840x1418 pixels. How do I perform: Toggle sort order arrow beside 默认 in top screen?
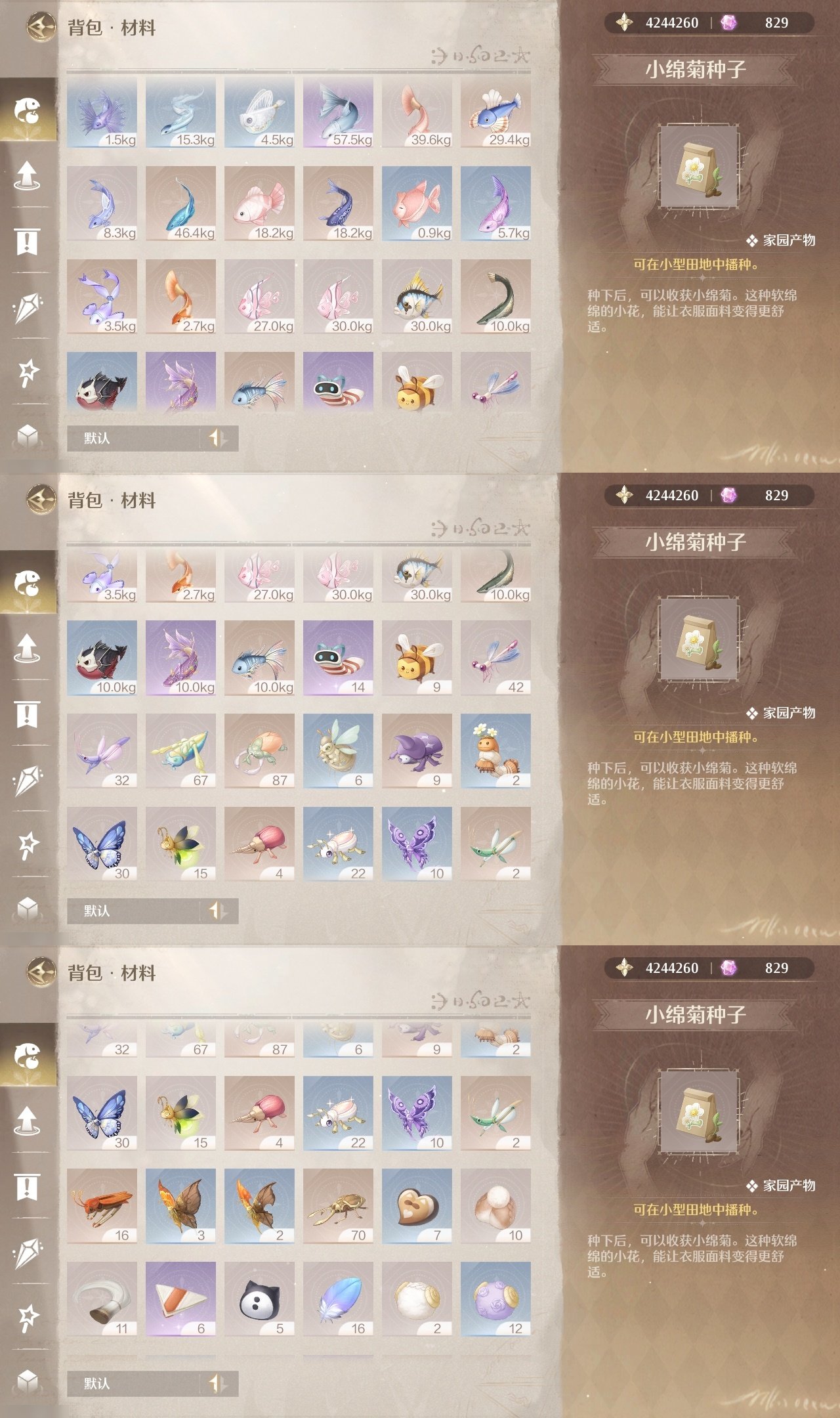pyautogui.click(x=218, y=438)
